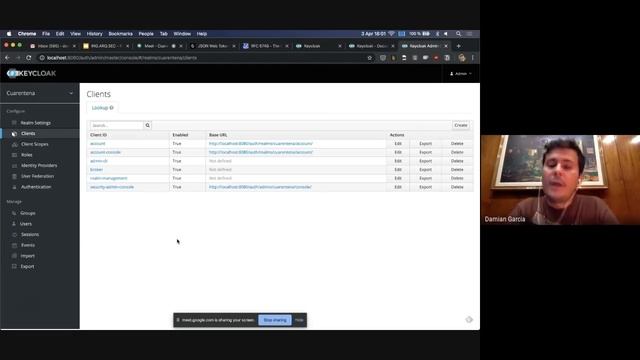Open the account client link
This screenshot has height=360, width=640.
pos(98,144)
